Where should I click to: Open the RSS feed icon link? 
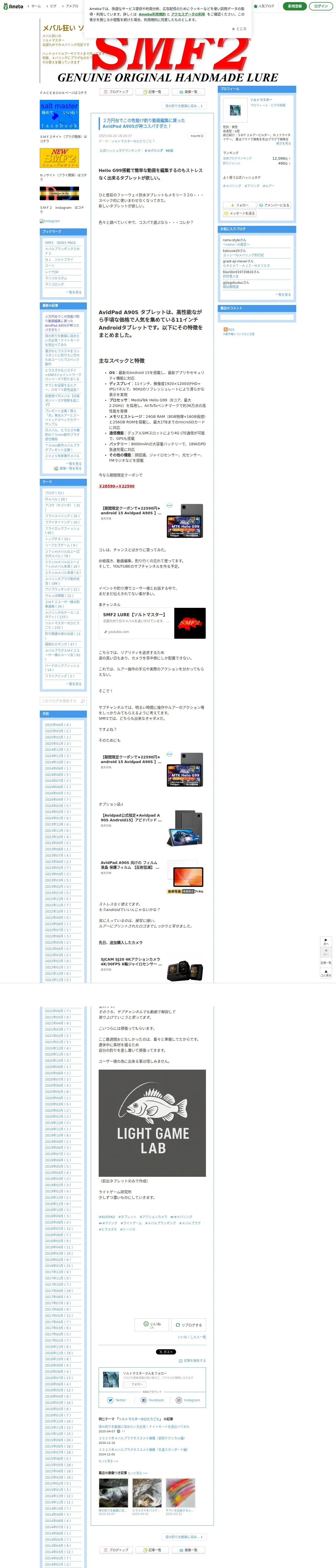click(229, 329)
